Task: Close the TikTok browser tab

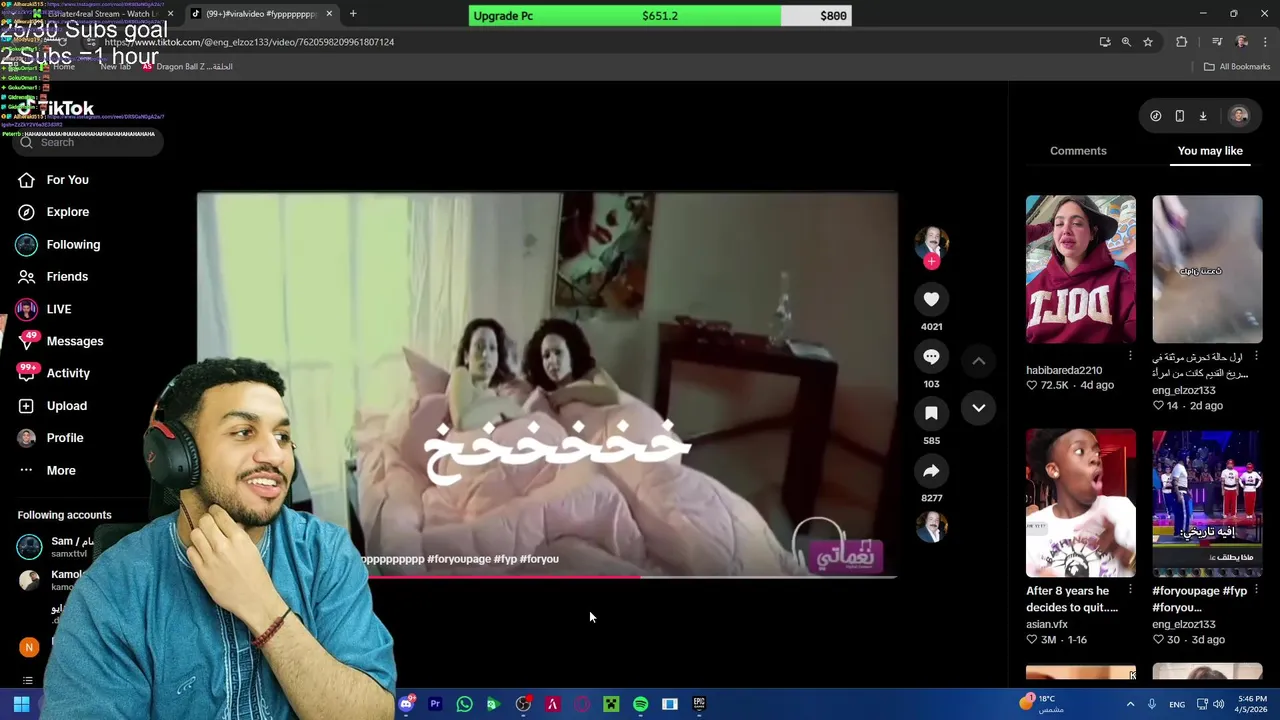Action: [329, 14]
